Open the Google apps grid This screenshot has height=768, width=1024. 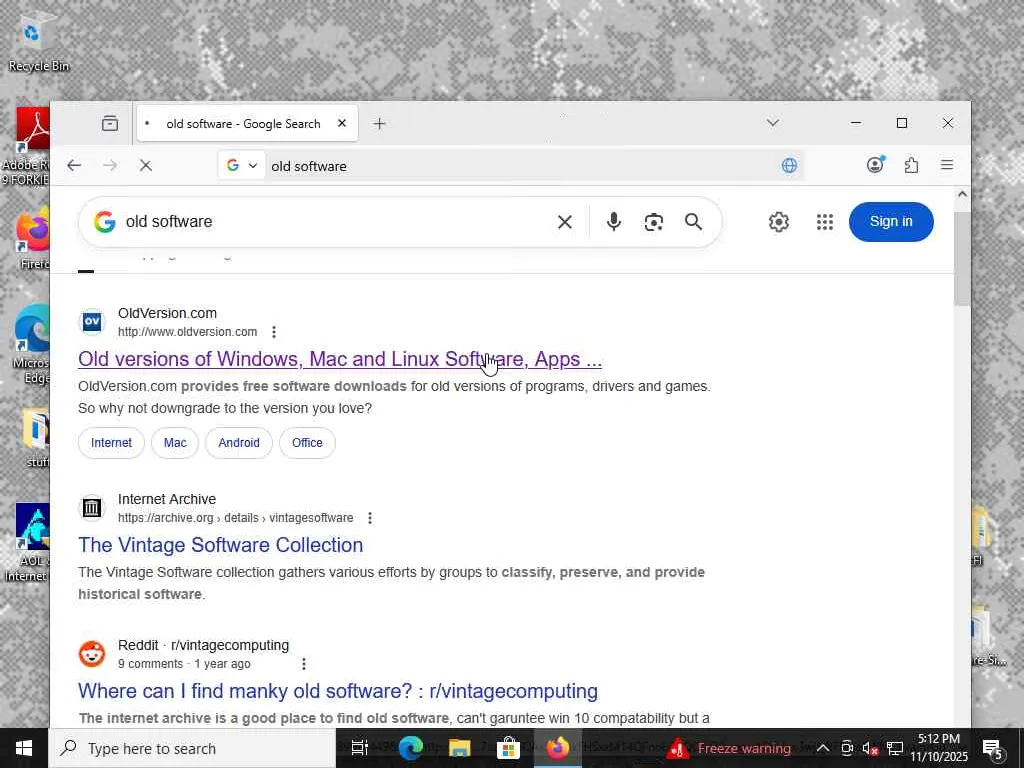[825, 222]
